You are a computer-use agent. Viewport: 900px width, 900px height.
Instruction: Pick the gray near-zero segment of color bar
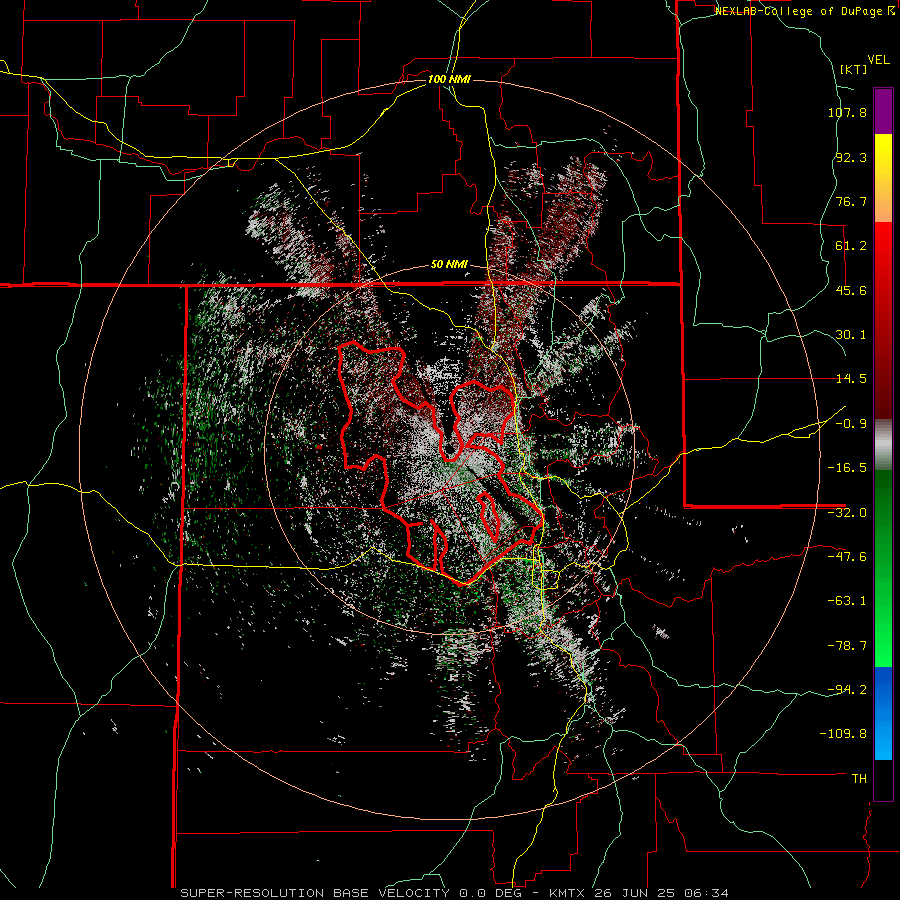pyautogui.click(x=883, y=445)
